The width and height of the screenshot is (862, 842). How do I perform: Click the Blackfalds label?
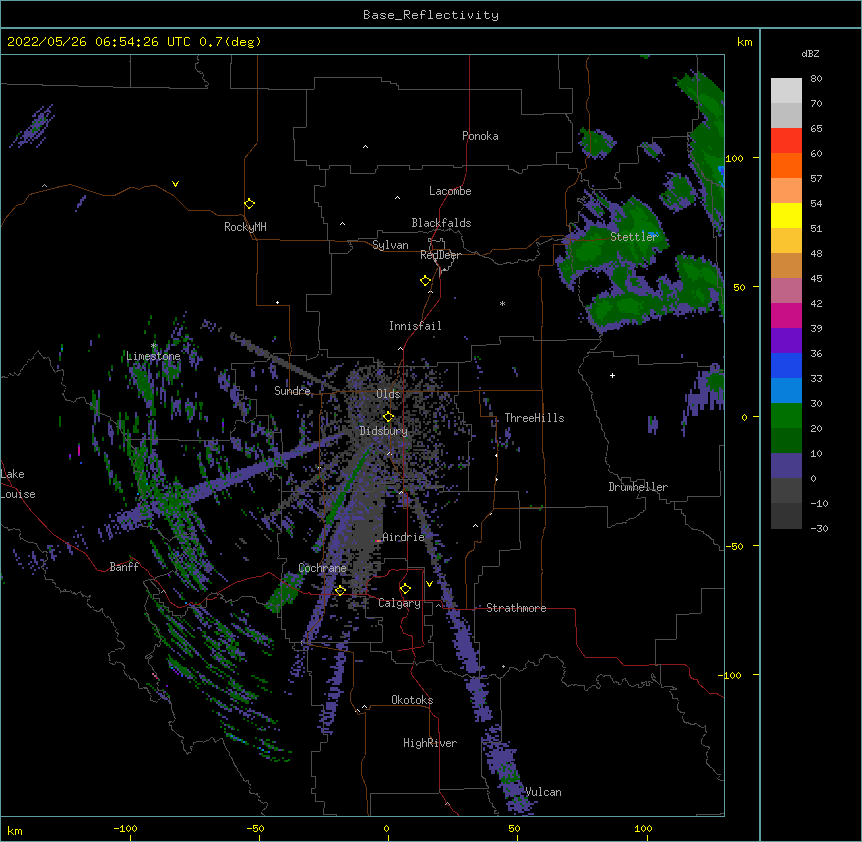pyautogui.click(x=441, y=223)
